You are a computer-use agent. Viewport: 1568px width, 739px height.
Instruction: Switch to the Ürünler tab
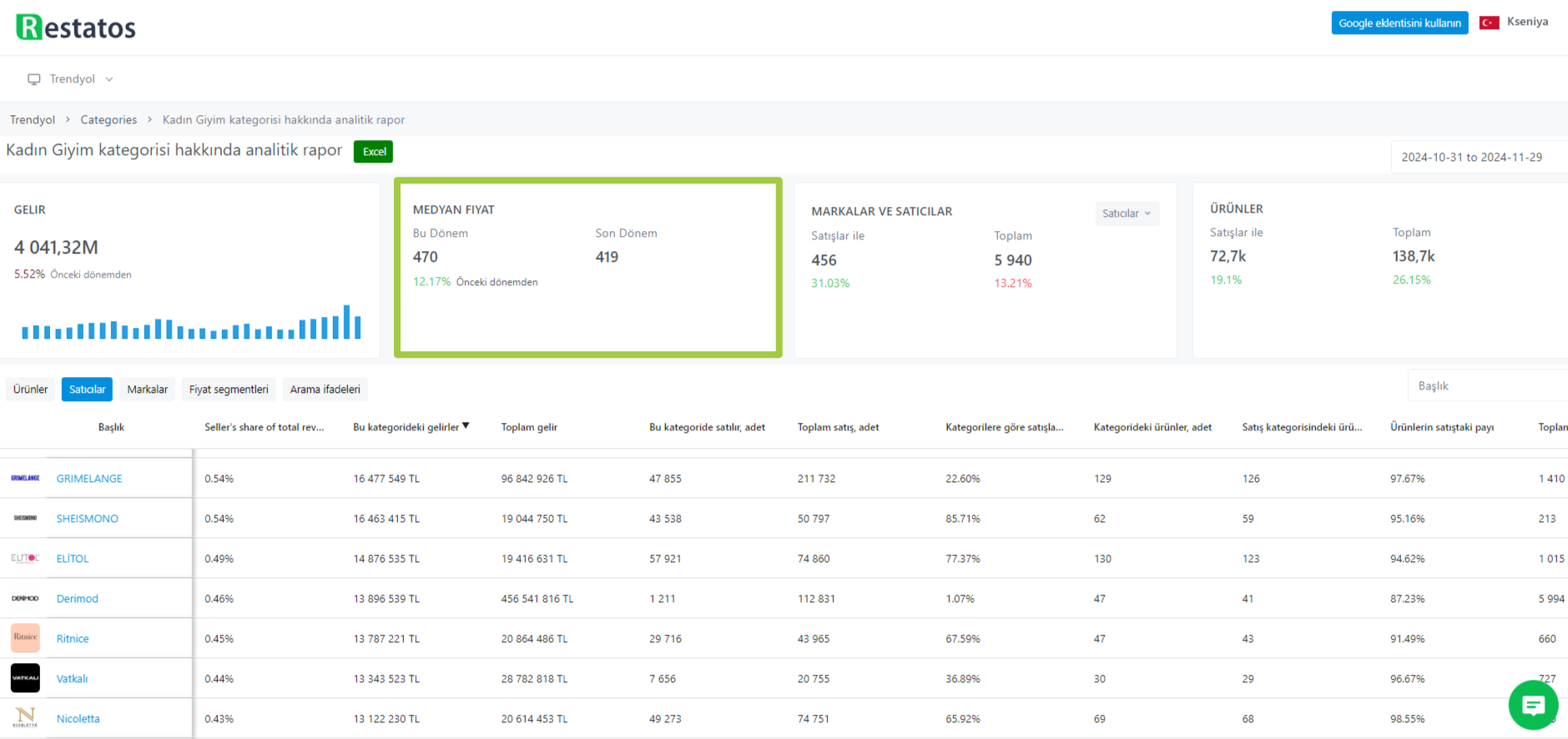click(31, 390)
